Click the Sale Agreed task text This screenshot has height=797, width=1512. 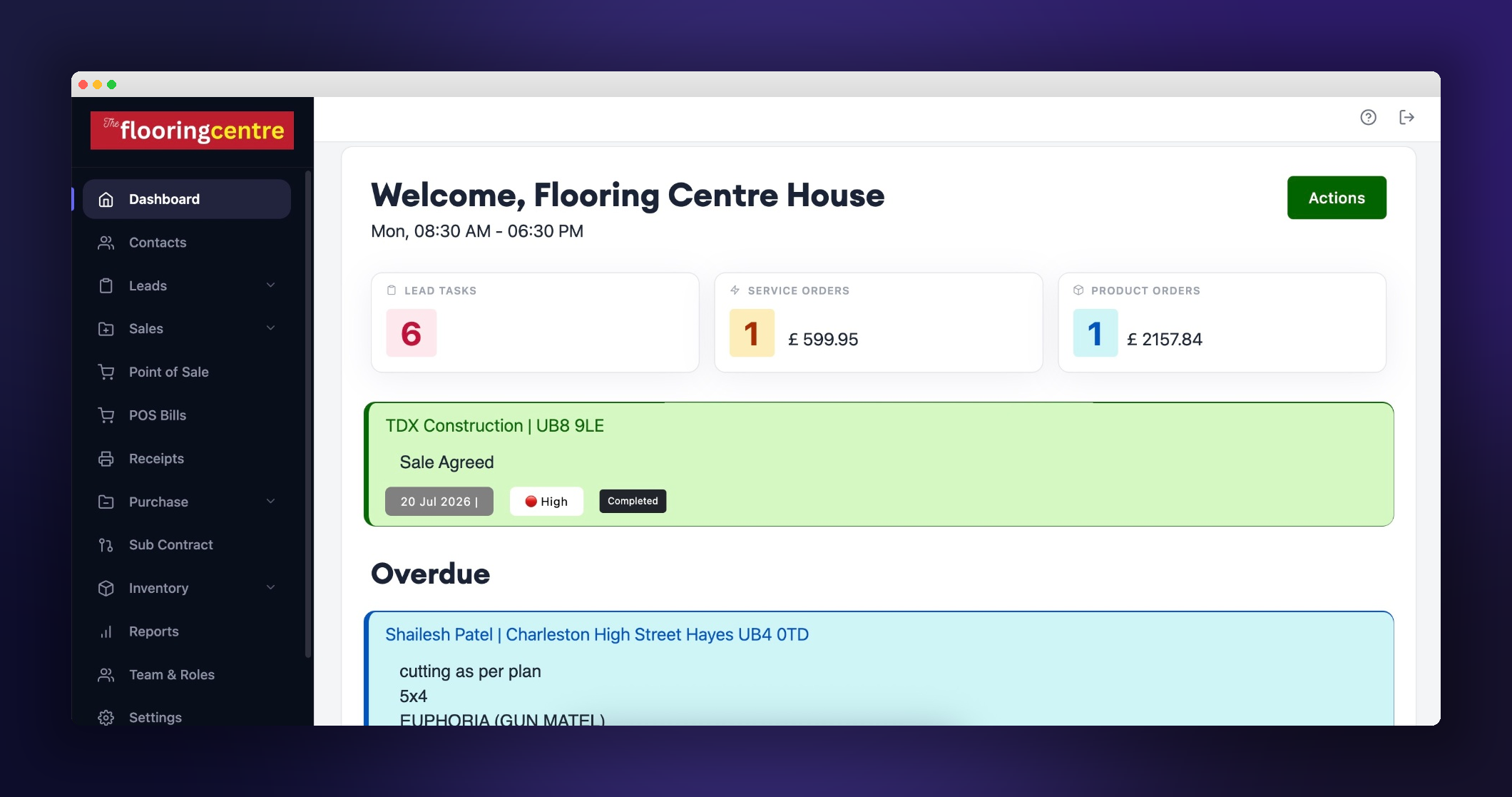tap(446, 462)
